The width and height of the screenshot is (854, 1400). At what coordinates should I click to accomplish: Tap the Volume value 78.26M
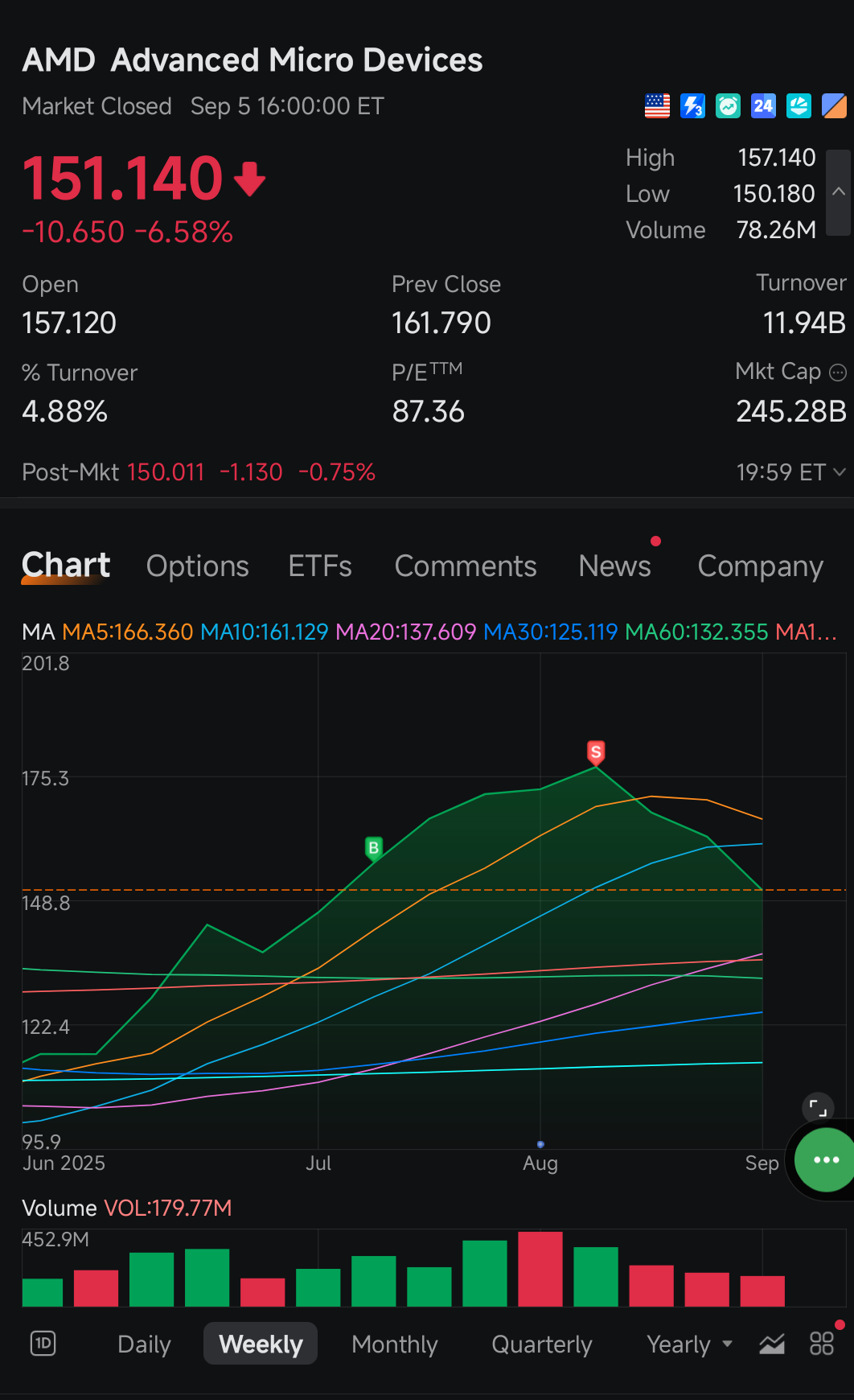click(776, 230)
